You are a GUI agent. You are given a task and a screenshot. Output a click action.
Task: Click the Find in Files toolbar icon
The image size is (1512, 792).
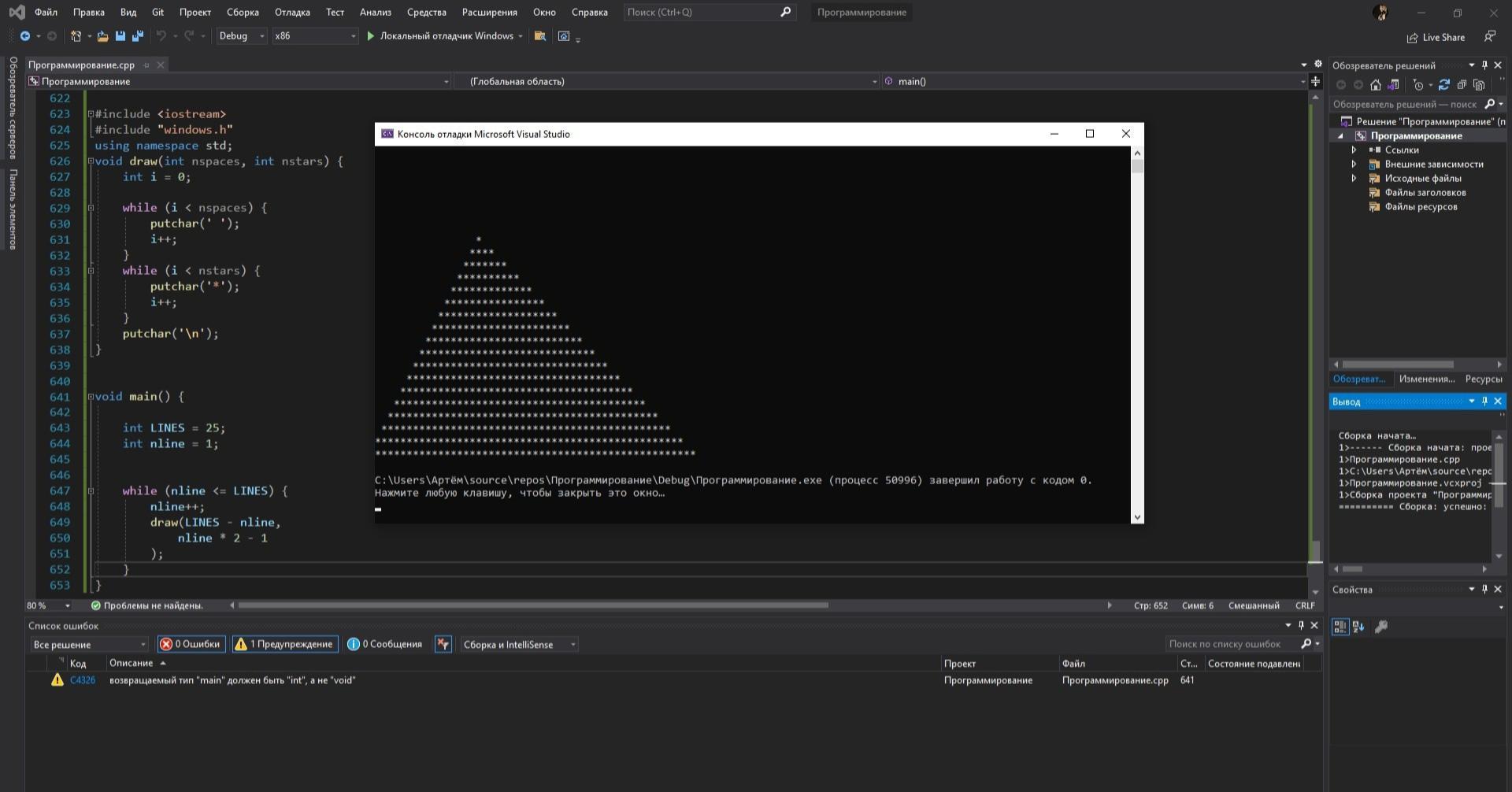click(x=540, y=36)
